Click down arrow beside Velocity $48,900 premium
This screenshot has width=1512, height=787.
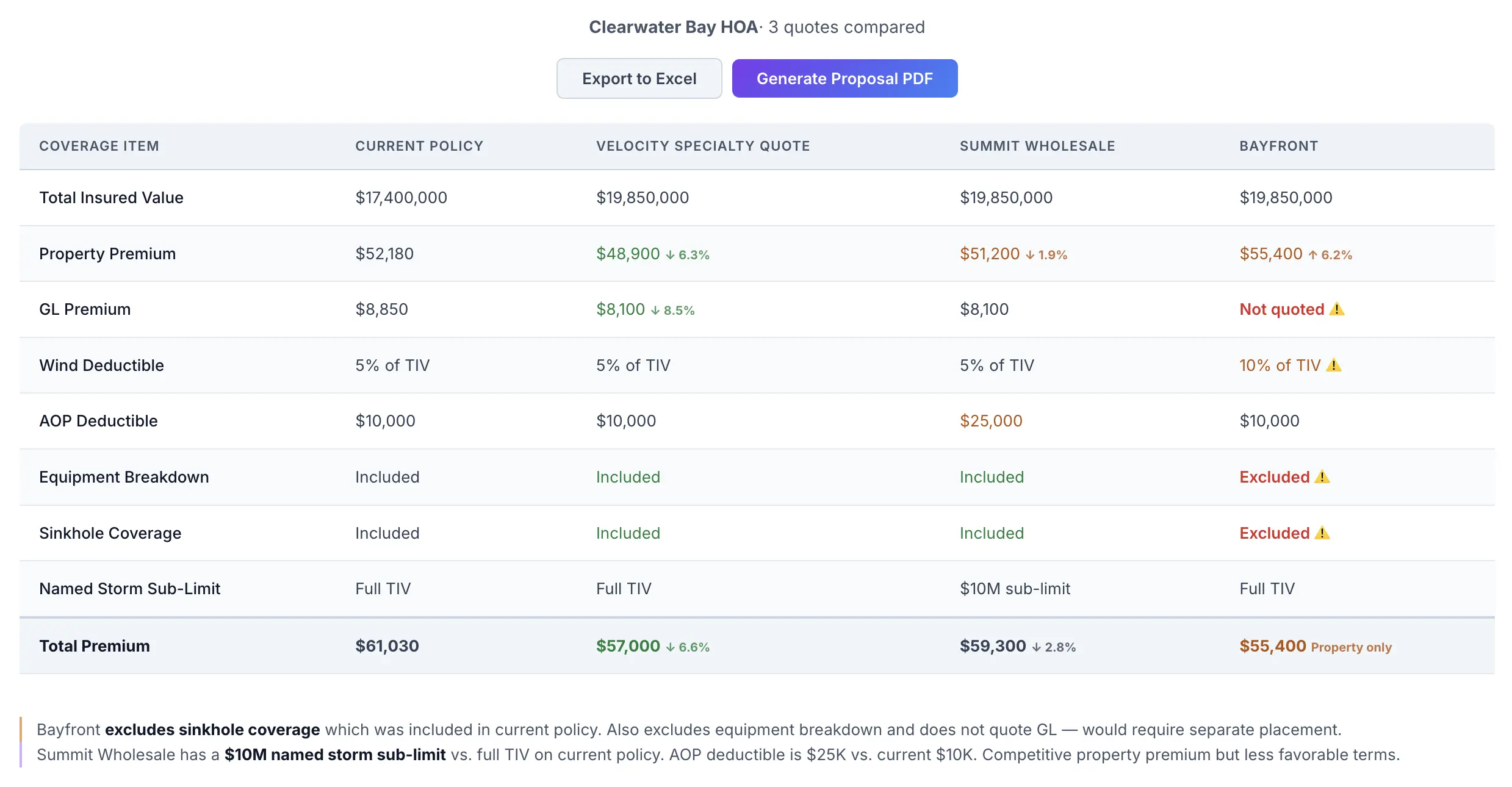tap(670, 255)
